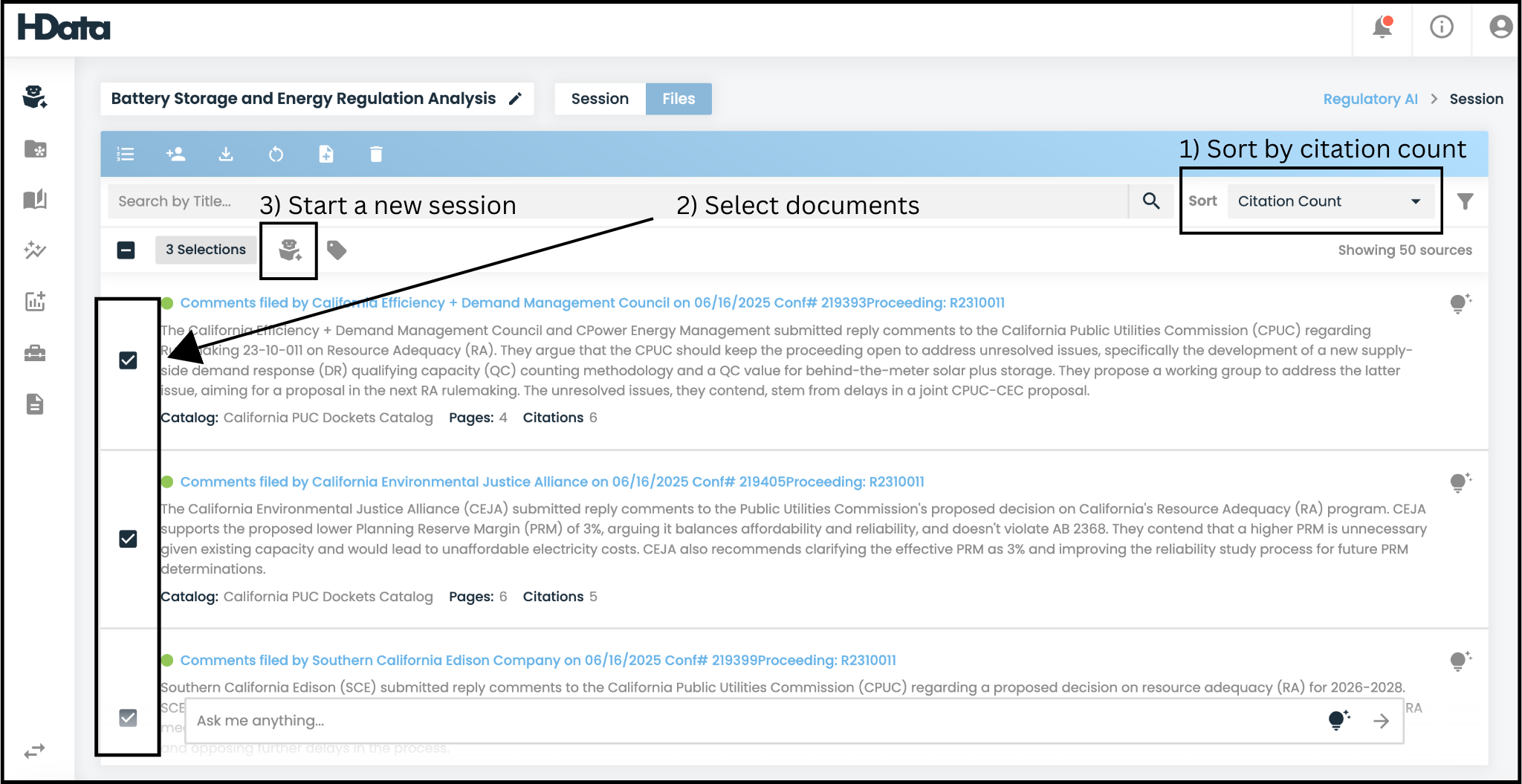Open the documents sidebar icon
This screenshot has width=1522, height=784.
click(x=35, y=404)
